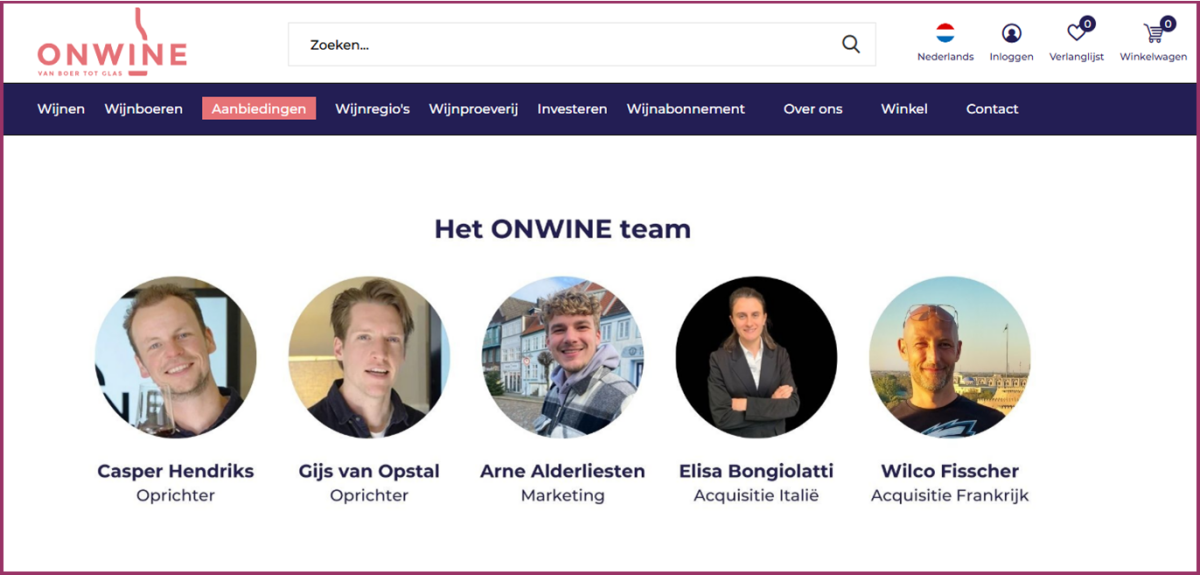The width and height of the screenshot is (1200, 575).
Task: Click the name Gijs van Opstal
Action: coord(369,471)
